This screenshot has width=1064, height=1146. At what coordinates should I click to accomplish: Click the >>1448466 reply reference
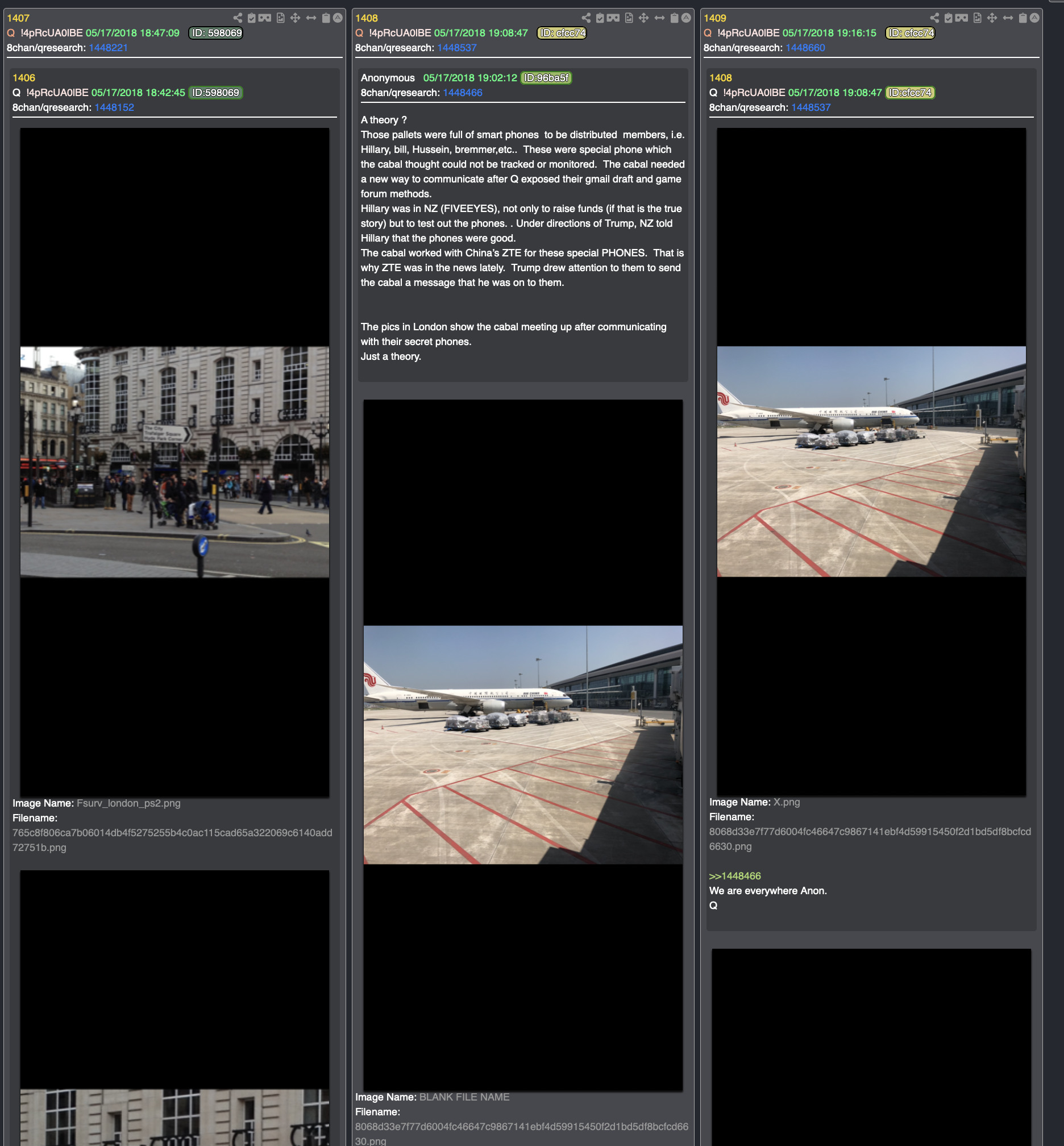[x=735, y=876]
